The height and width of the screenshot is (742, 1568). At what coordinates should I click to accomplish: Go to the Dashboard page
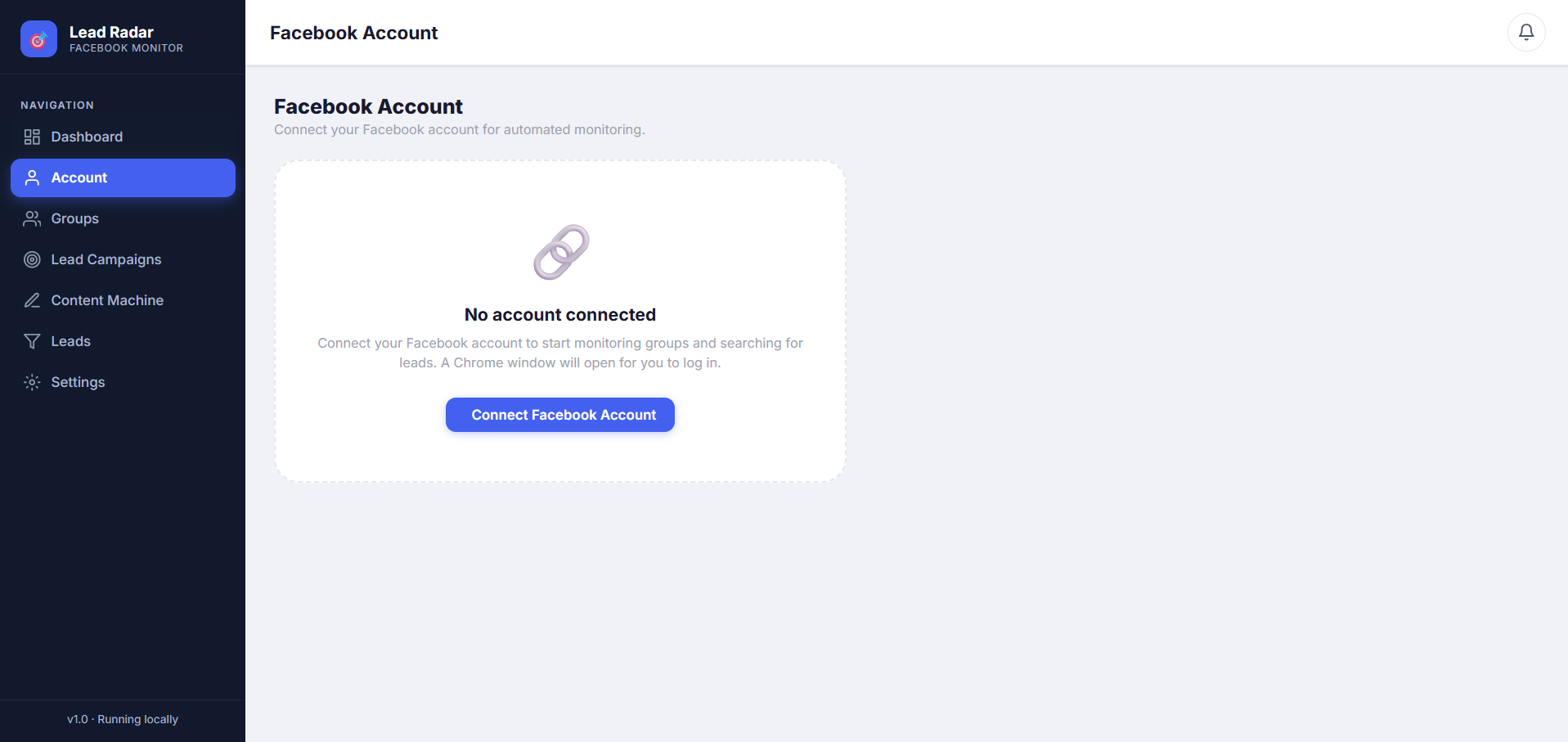pyautogui.click(x=123, y=137)
